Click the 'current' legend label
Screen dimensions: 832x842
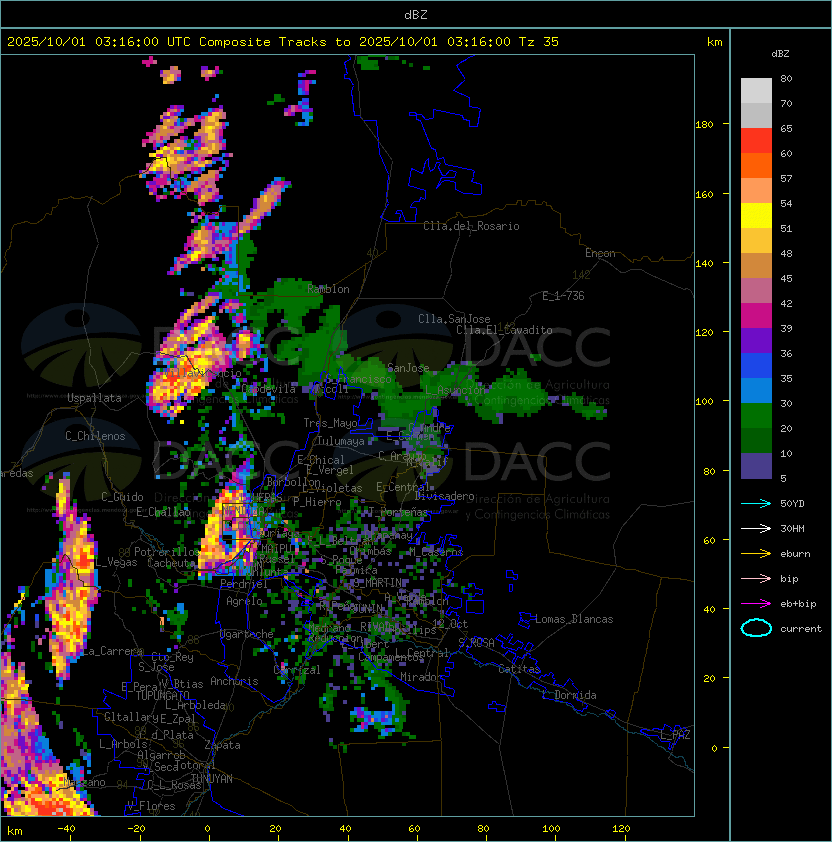[x=801, y=629]
